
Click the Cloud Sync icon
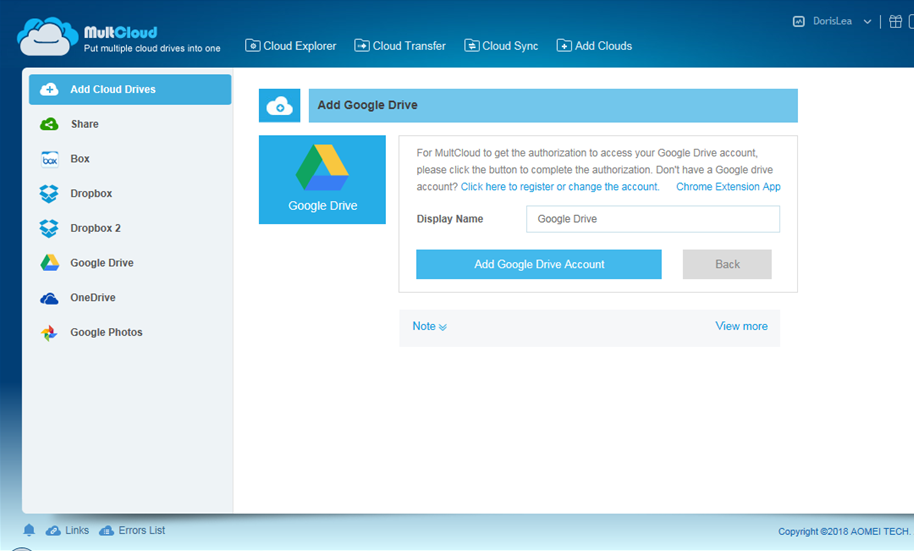pyautogui.click(x=472, y=45)
